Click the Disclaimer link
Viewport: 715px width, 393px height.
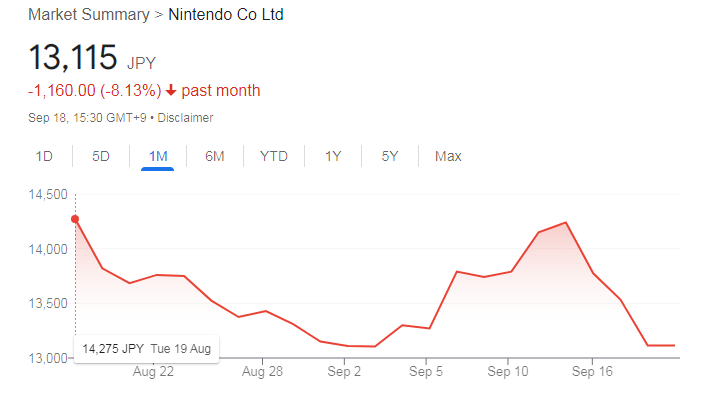(x=185, y=118)
